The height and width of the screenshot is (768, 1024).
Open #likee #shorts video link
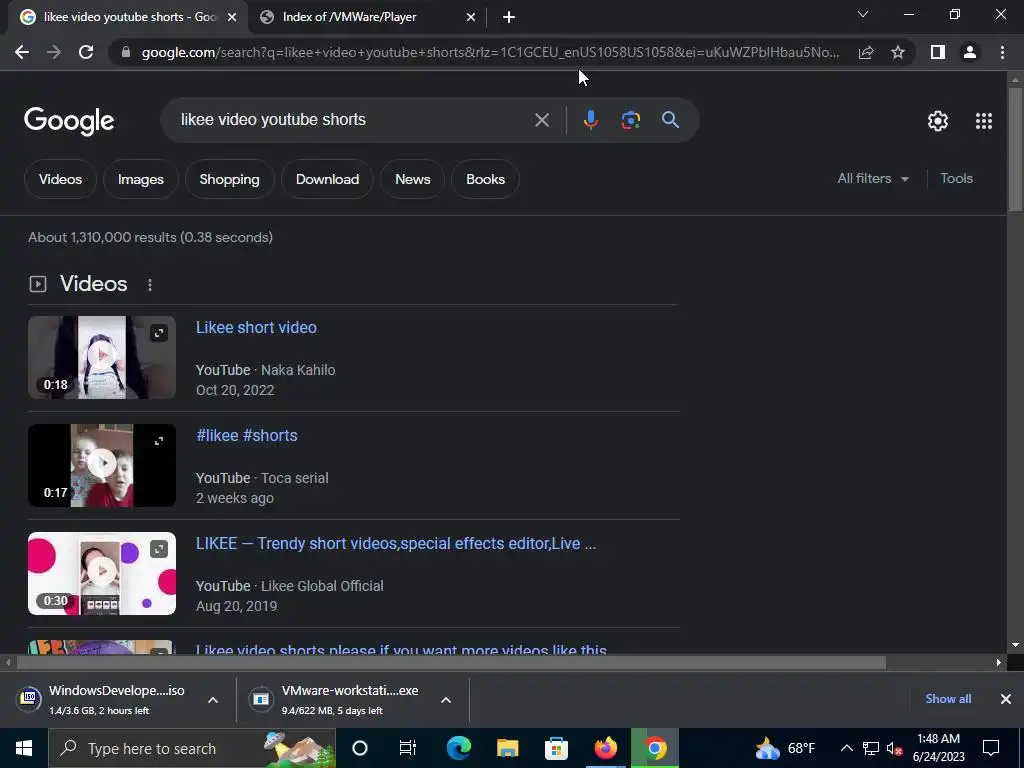[x=247, y=436]
